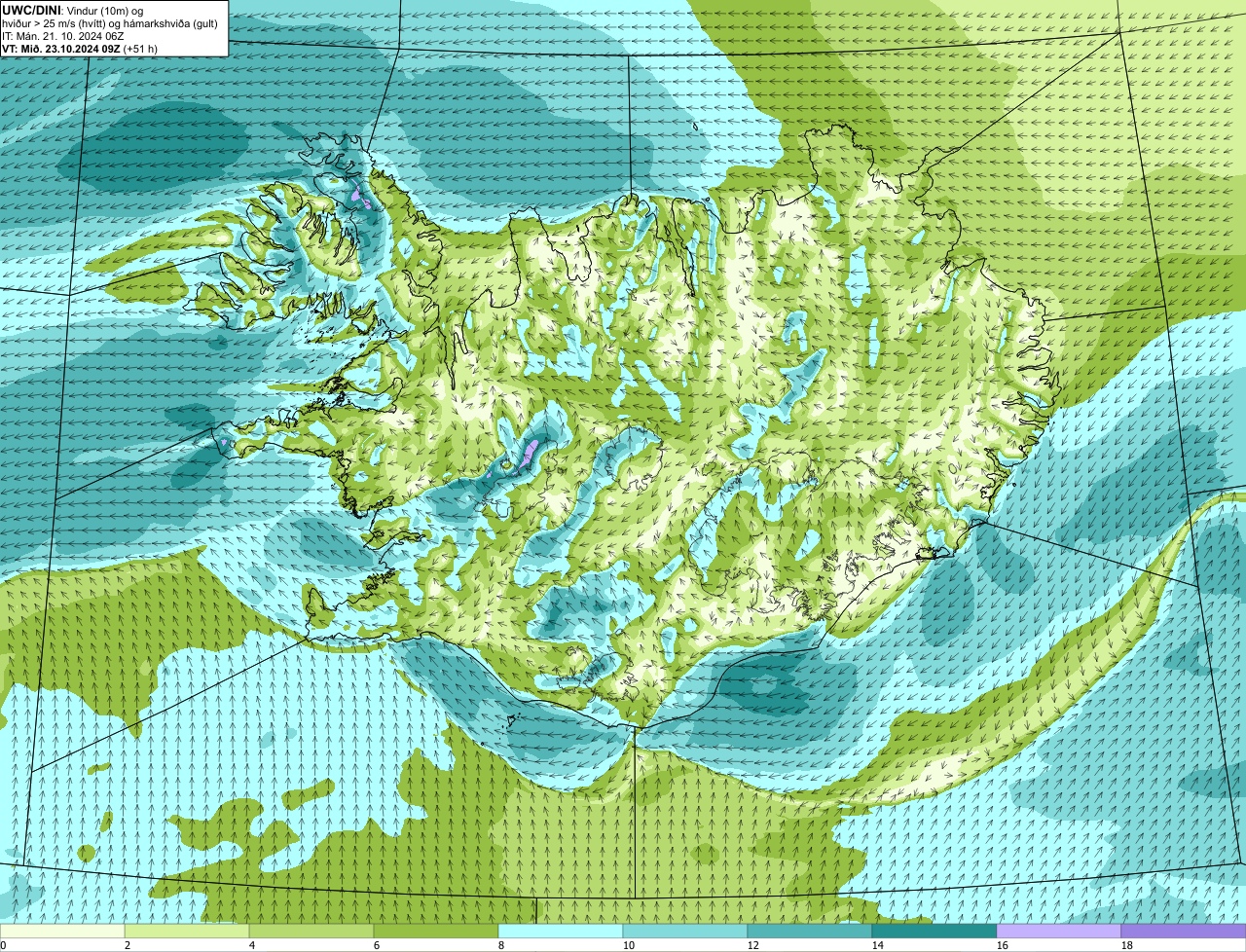Click the 6–8 m/s olive green legend swatch
This screenshot has width=1246, height=952.
coord(436,931)
